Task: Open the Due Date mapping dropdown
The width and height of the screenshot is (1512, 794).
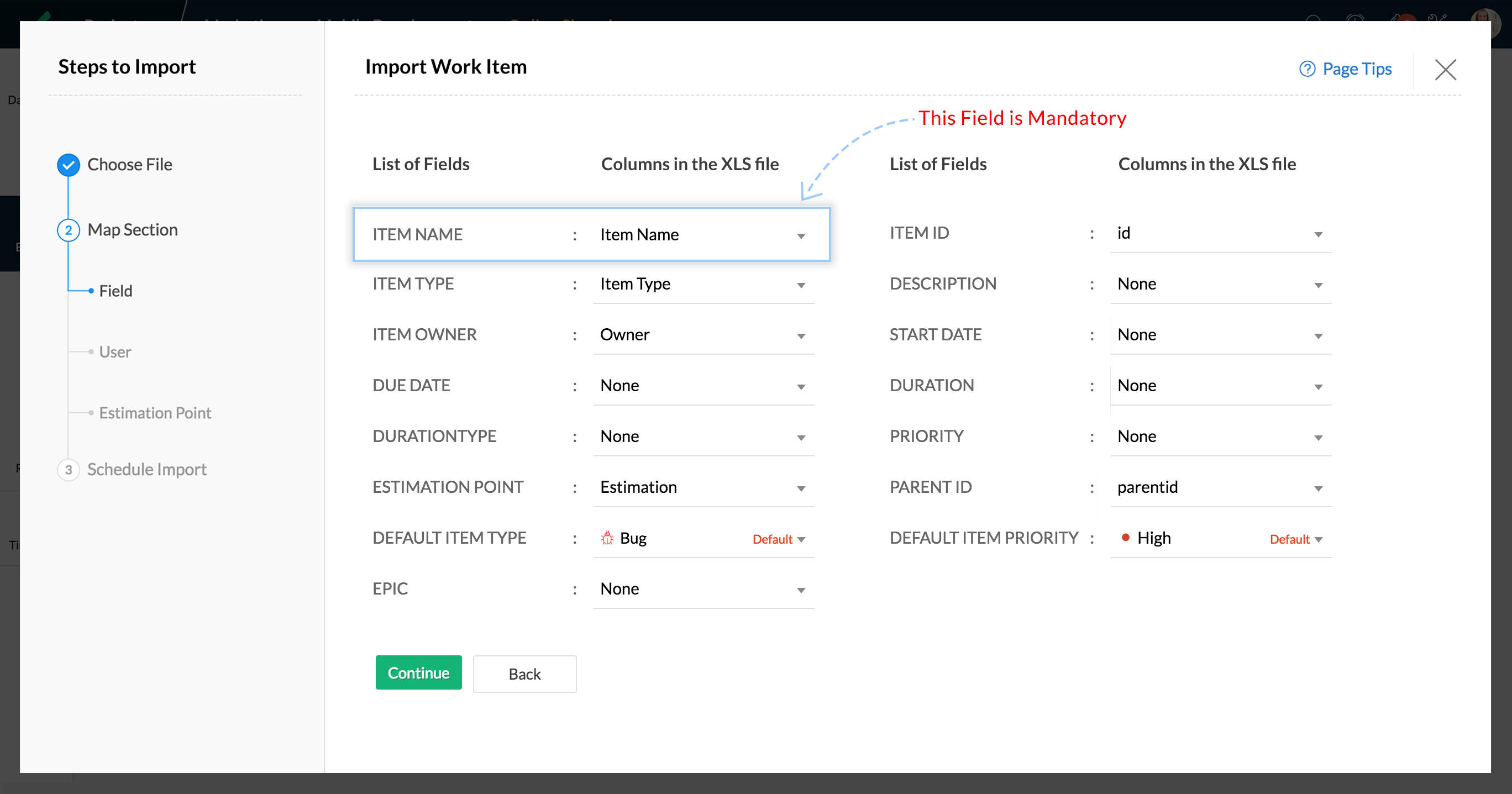Action: 801,387
